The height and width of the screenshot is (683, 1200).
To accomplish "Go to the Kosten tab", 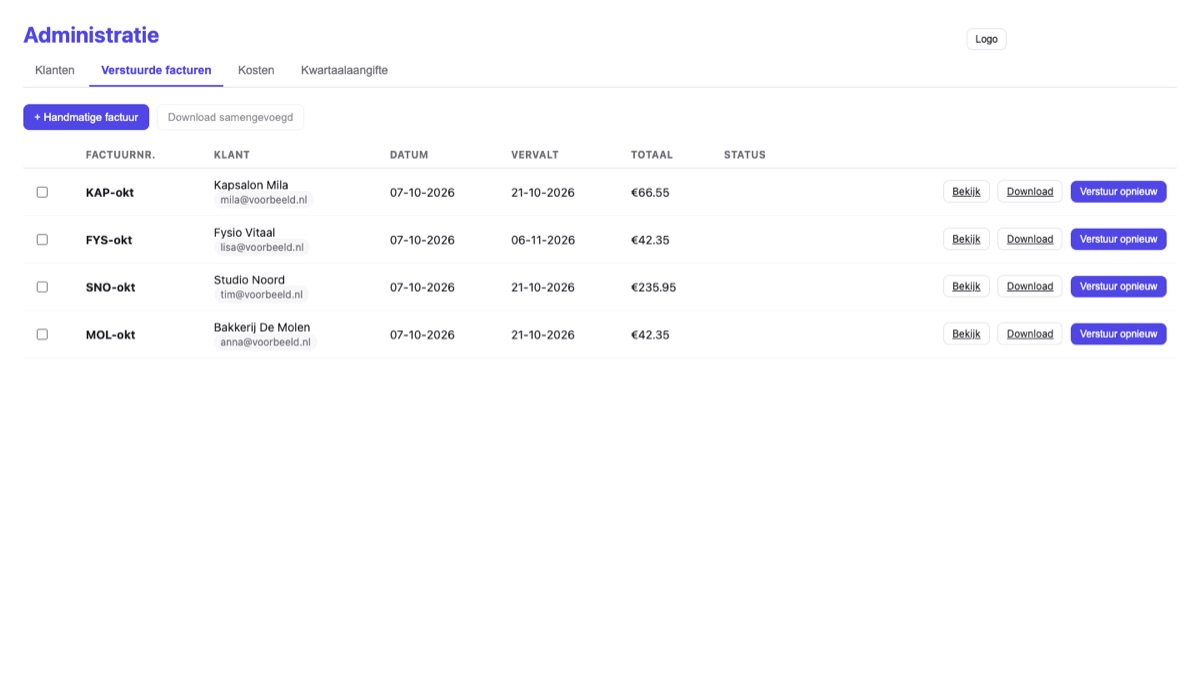I will tap(256, 70).
